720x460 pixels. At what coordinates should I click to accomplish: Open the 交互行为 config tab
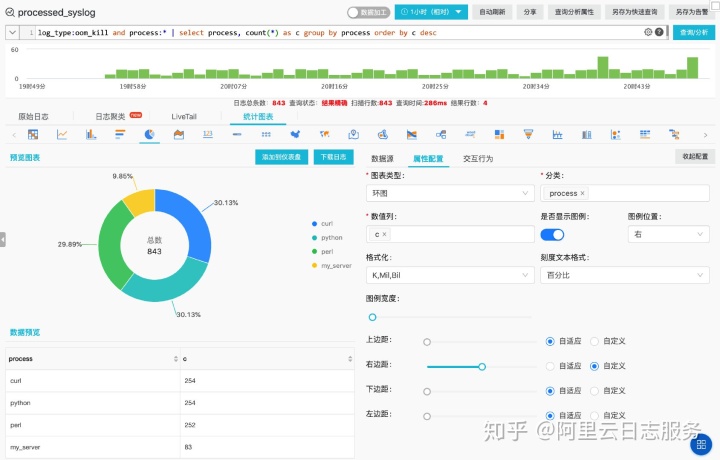point(478,158)
